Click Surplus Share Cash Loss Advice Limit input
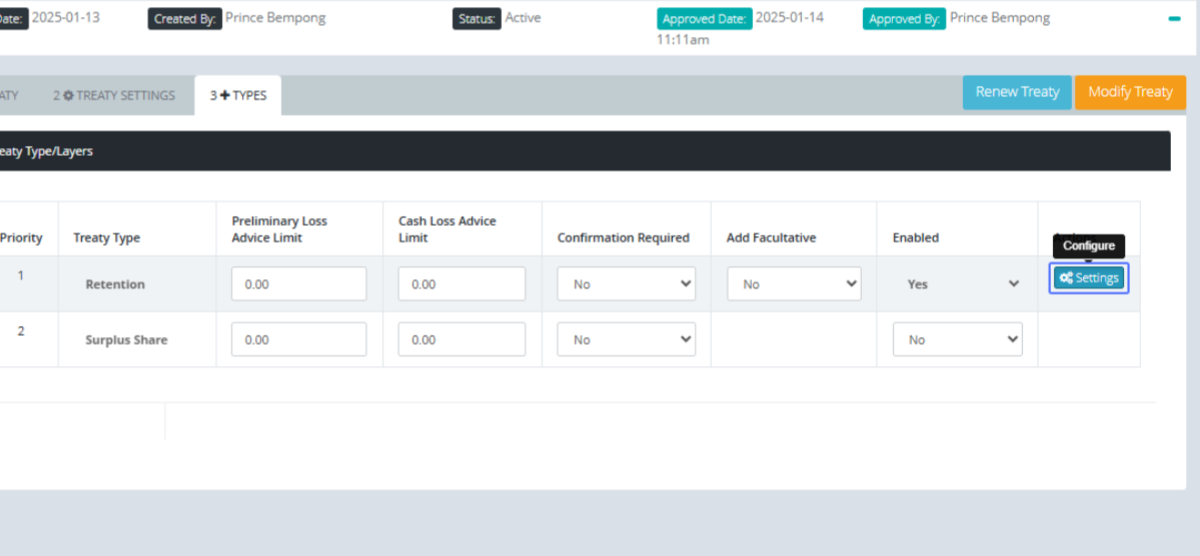The image size is (1200, 556). 461,340
